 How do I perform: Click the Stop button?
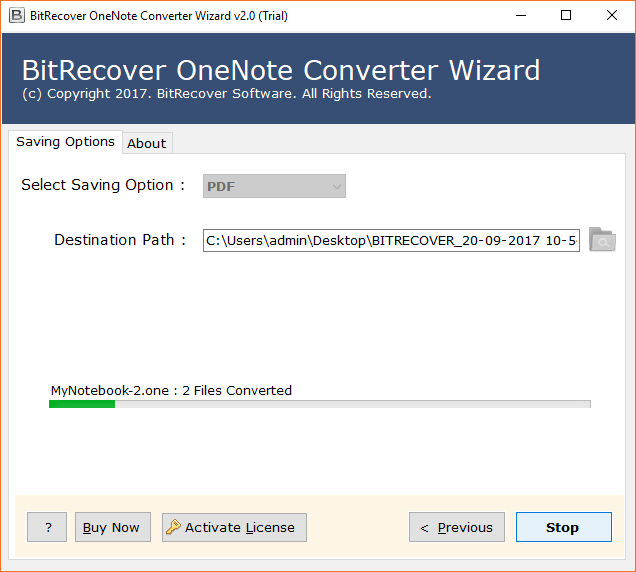pyautogui.click(x=563, y=527)
